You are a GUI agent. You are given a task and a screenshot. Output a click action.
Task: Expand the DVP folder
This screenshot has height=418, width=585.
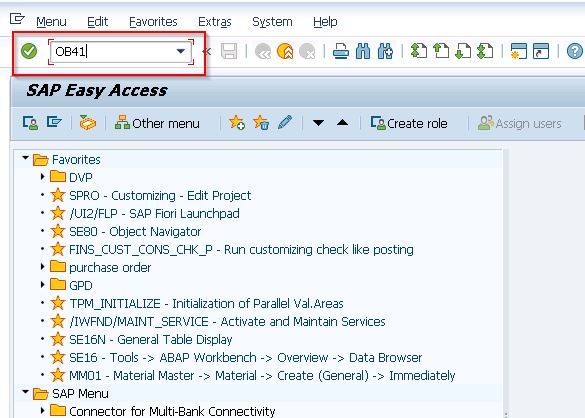pyautogui.click(x=43, y=176)
